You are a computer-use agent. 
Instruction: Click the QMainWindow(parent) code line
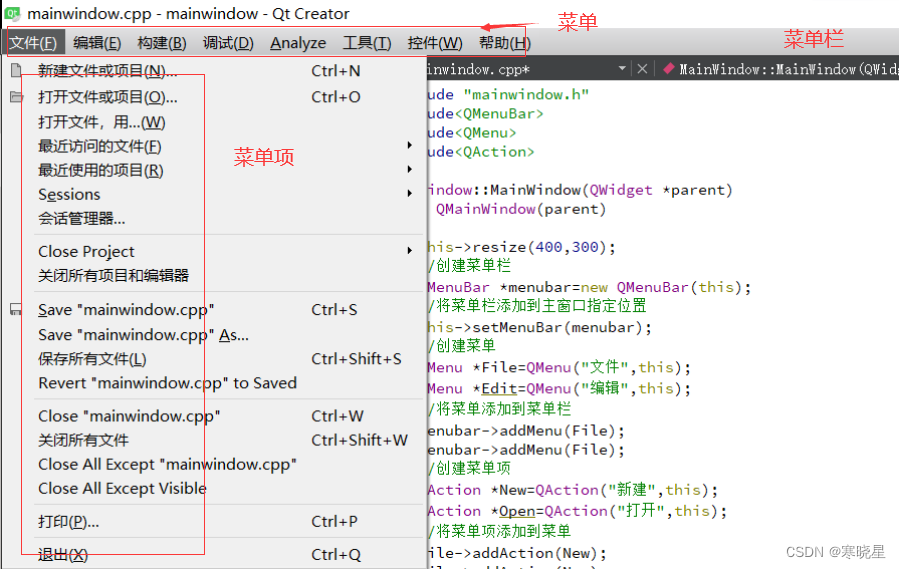pyautogui.click(x=521, y=209)
